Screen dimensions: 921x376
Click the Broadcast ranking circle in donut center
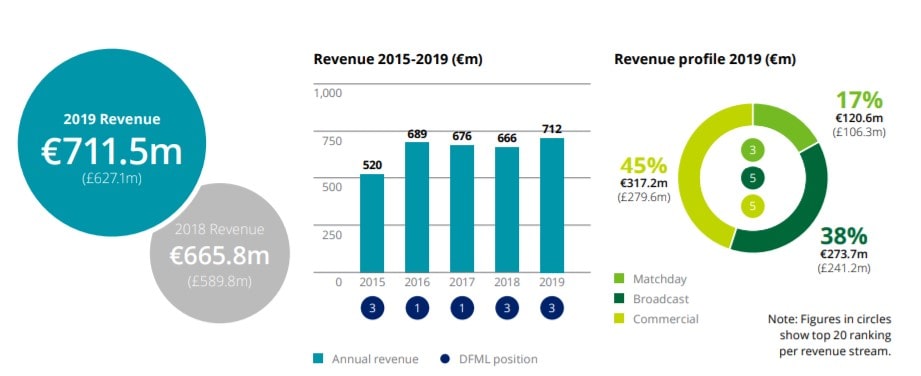752,177
